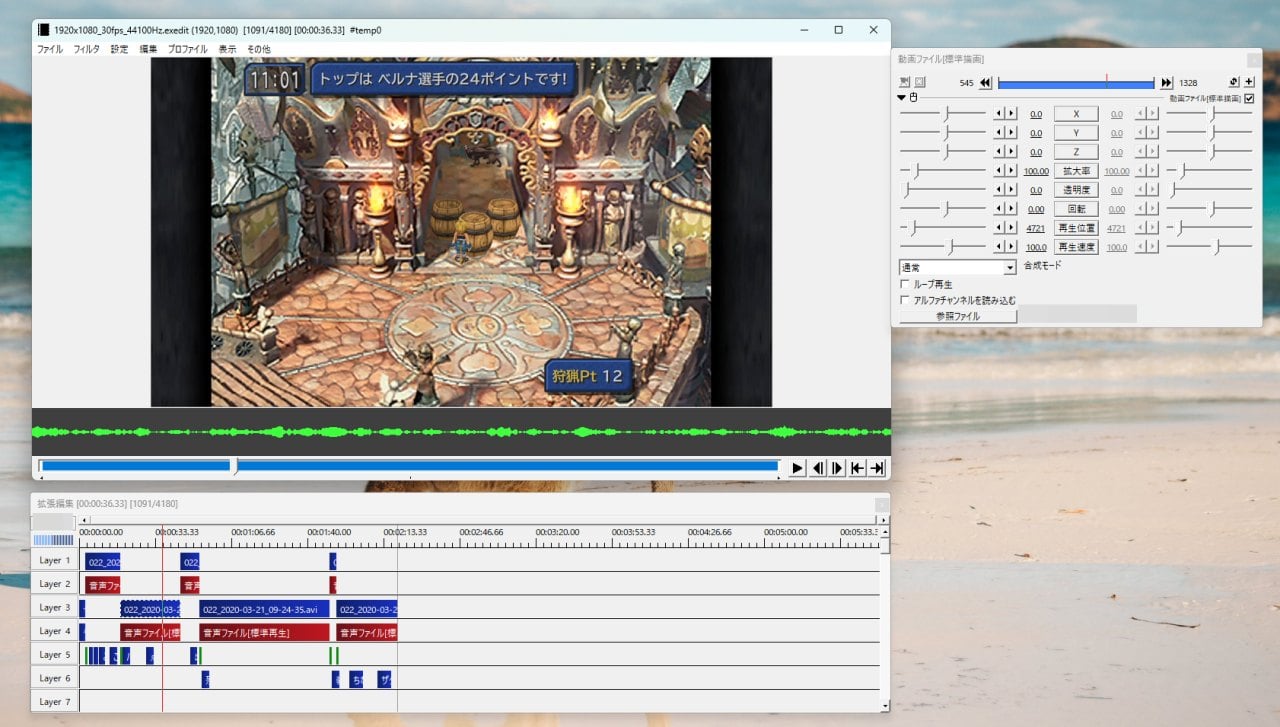
Task: Enable the ループ再生 checkbox
Action: 905,284
